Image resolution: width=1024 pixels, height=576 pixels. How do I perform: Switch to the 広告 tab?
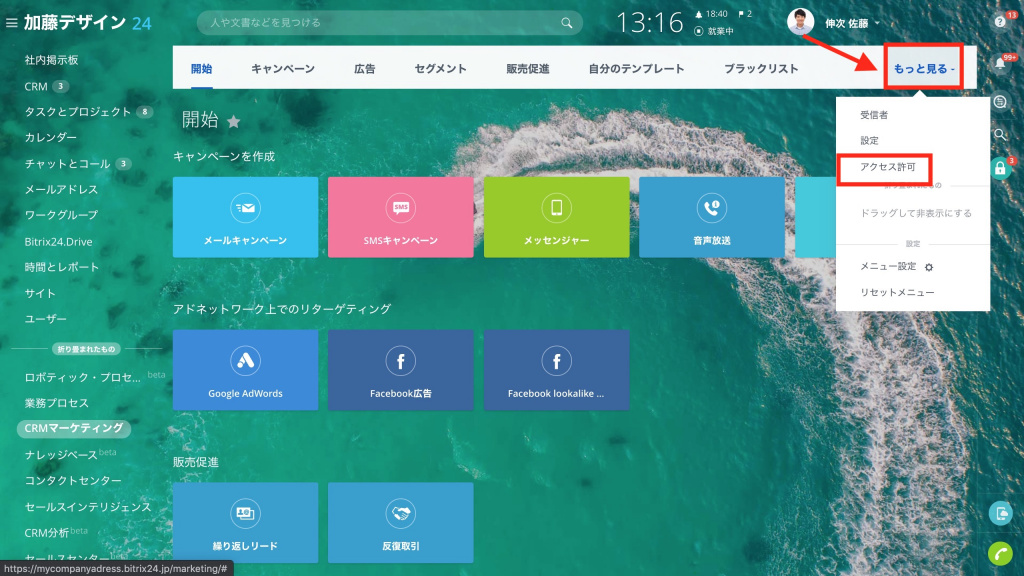[x=364, y=69]
